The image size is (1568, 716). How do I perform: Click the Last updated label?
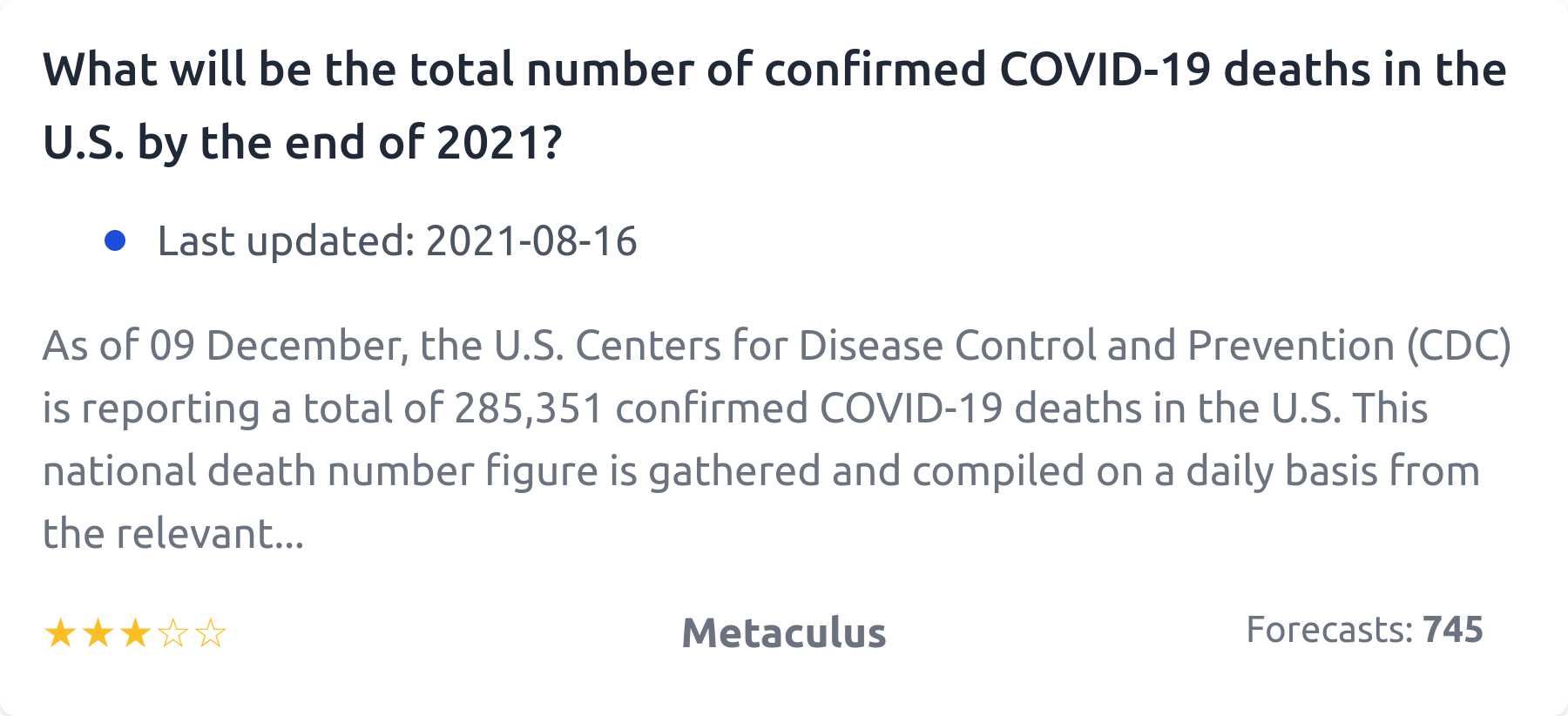click(x=286, y=241)
